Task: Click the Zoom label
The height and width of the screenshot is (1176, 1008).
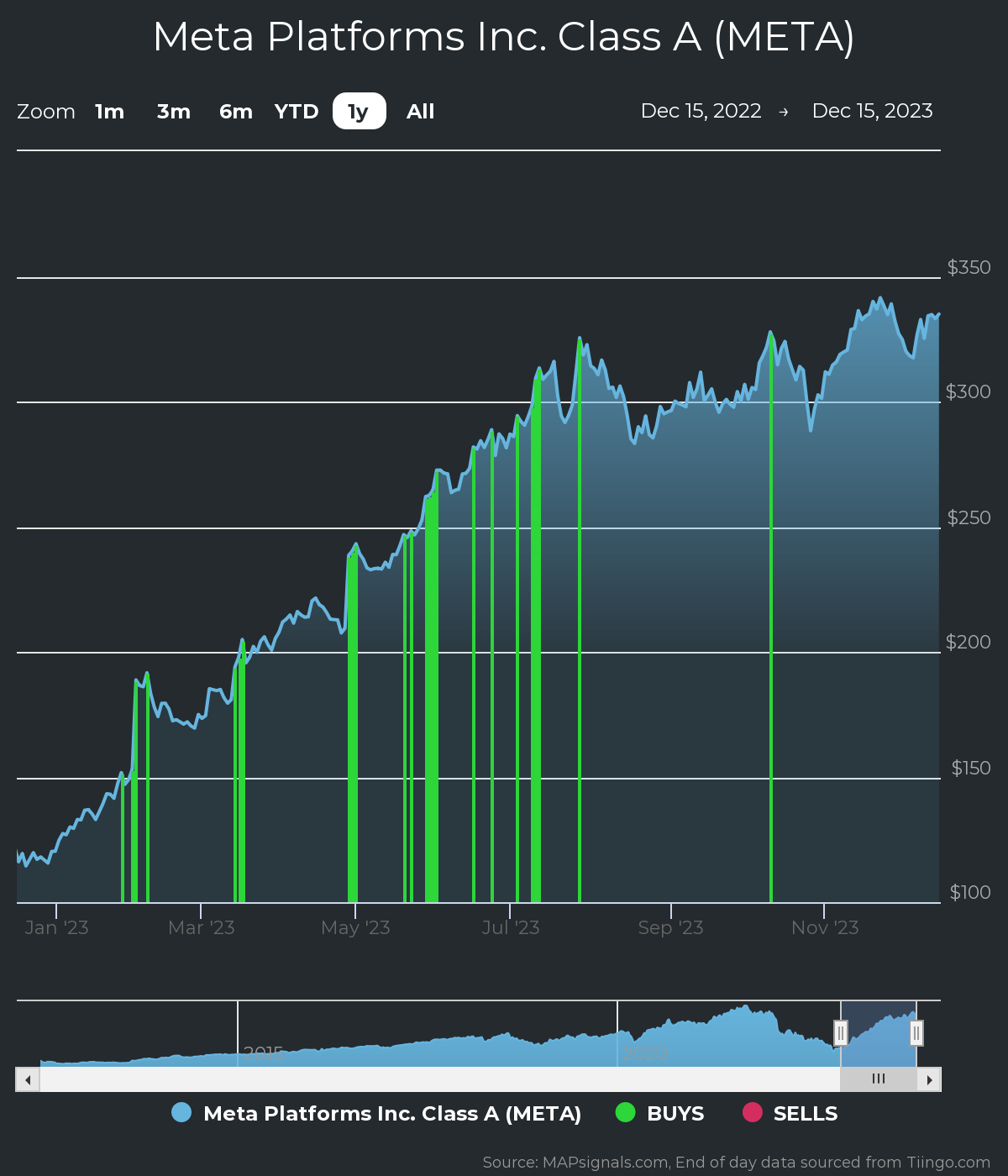Action: click(46, 112)
